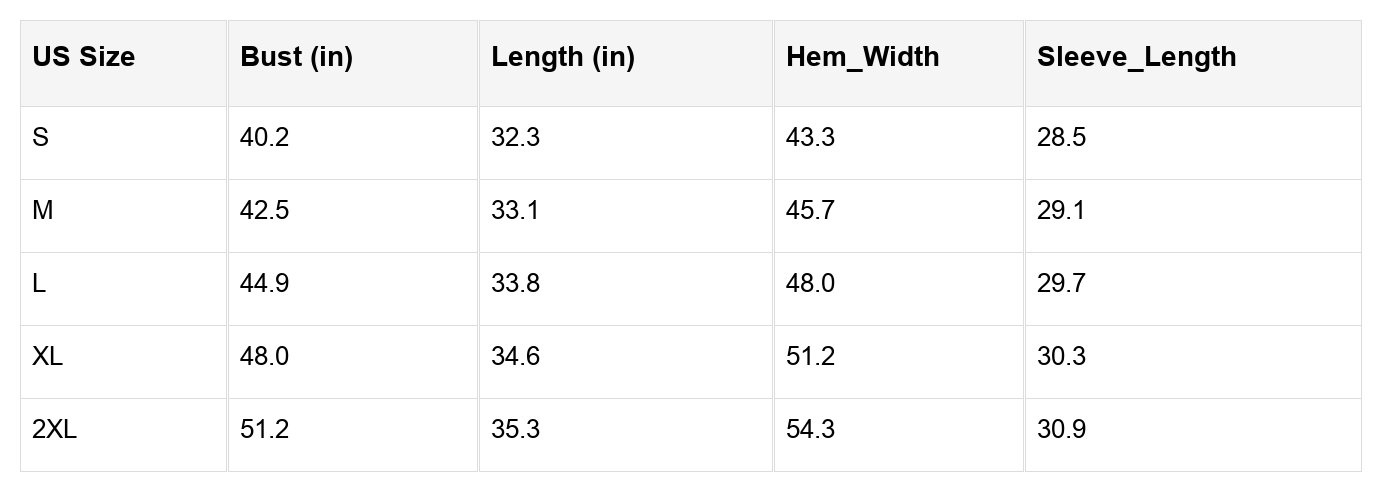Select length value 34.6 for XL
Viewport: 1381px width, 491px height.
[515, 357]
